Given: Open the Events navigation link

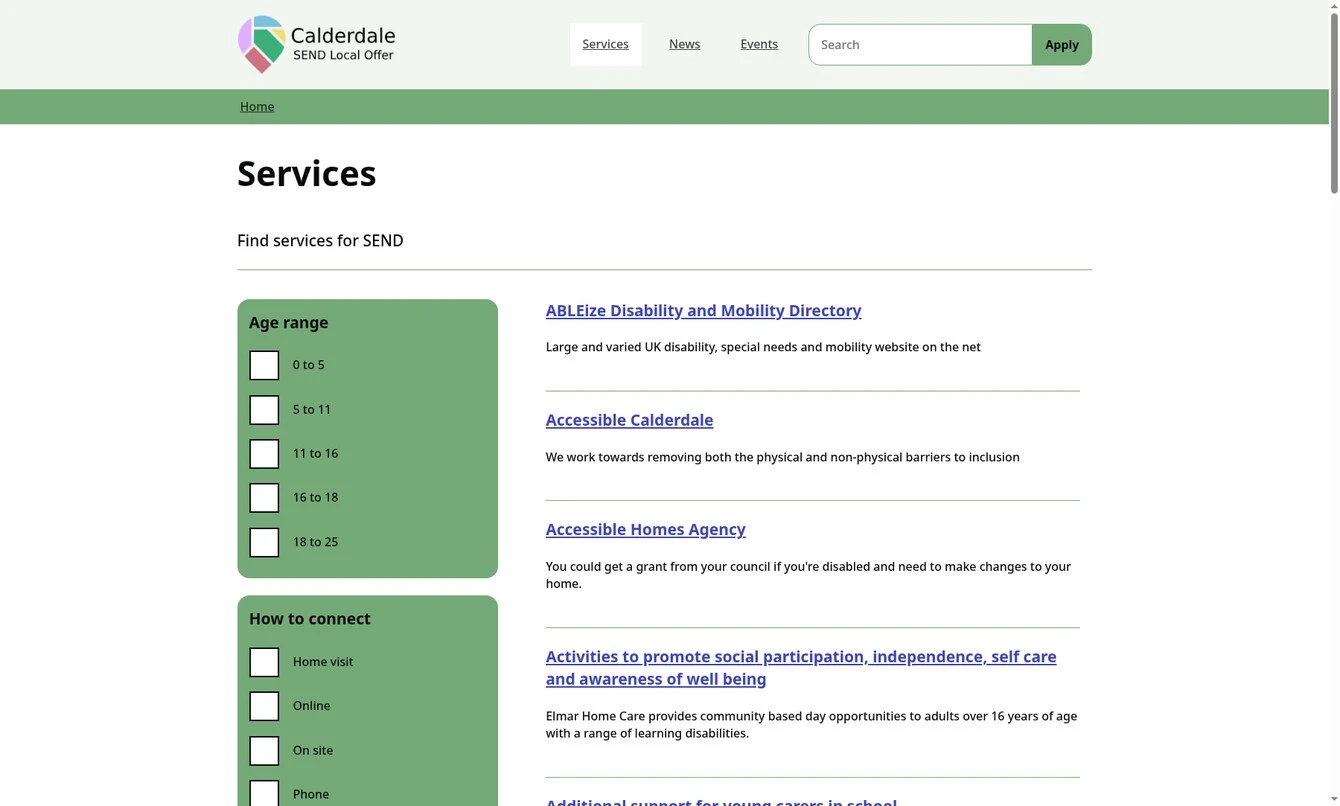Looking at the screenshot, I should coord(759,44).
